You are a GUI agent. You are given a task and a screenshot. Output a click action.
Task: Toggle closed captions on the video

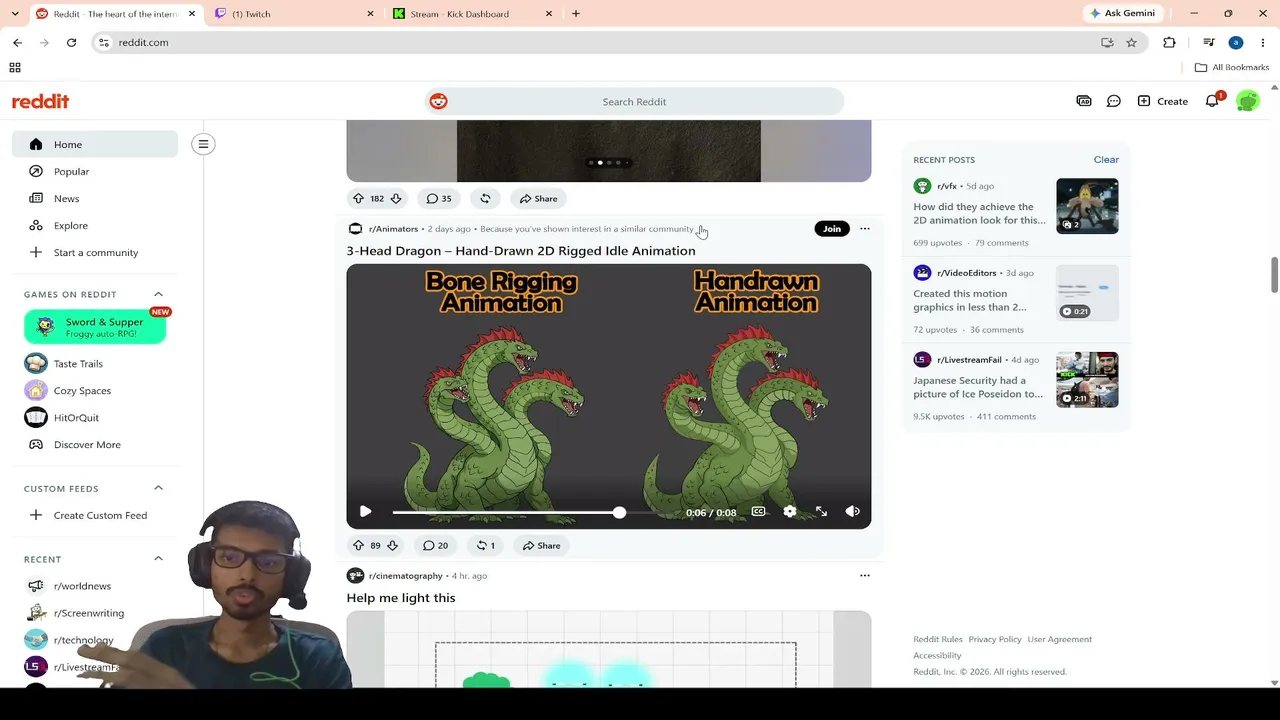(x=758, y=512)
